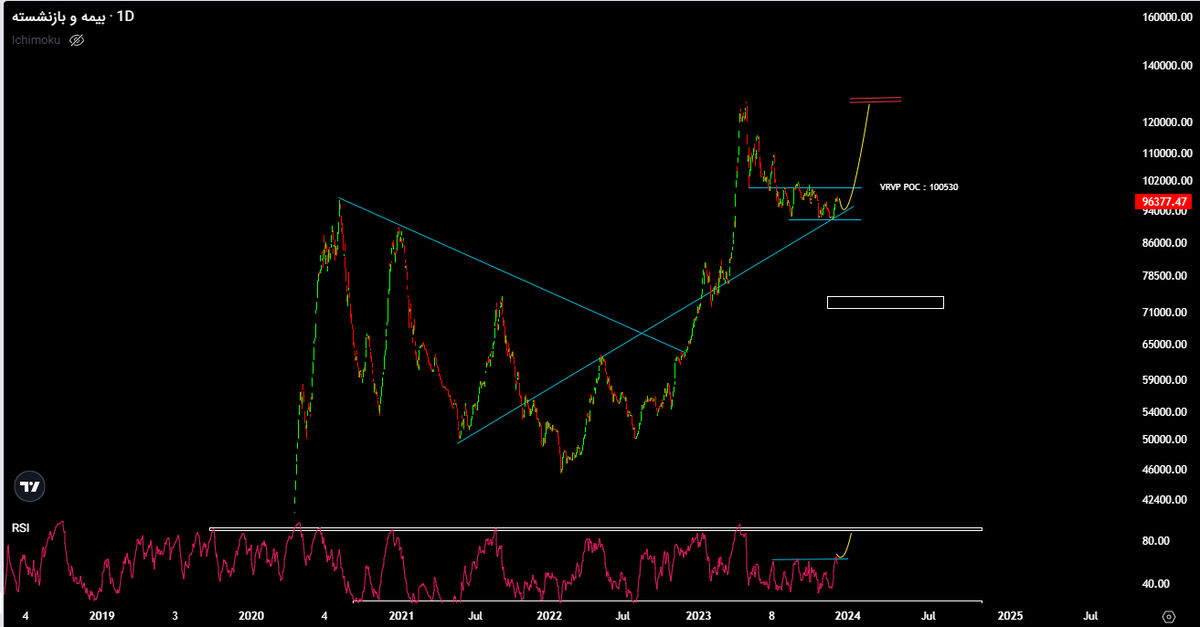
Task: Click the red target lines near 128000
Action: [875, 99]
